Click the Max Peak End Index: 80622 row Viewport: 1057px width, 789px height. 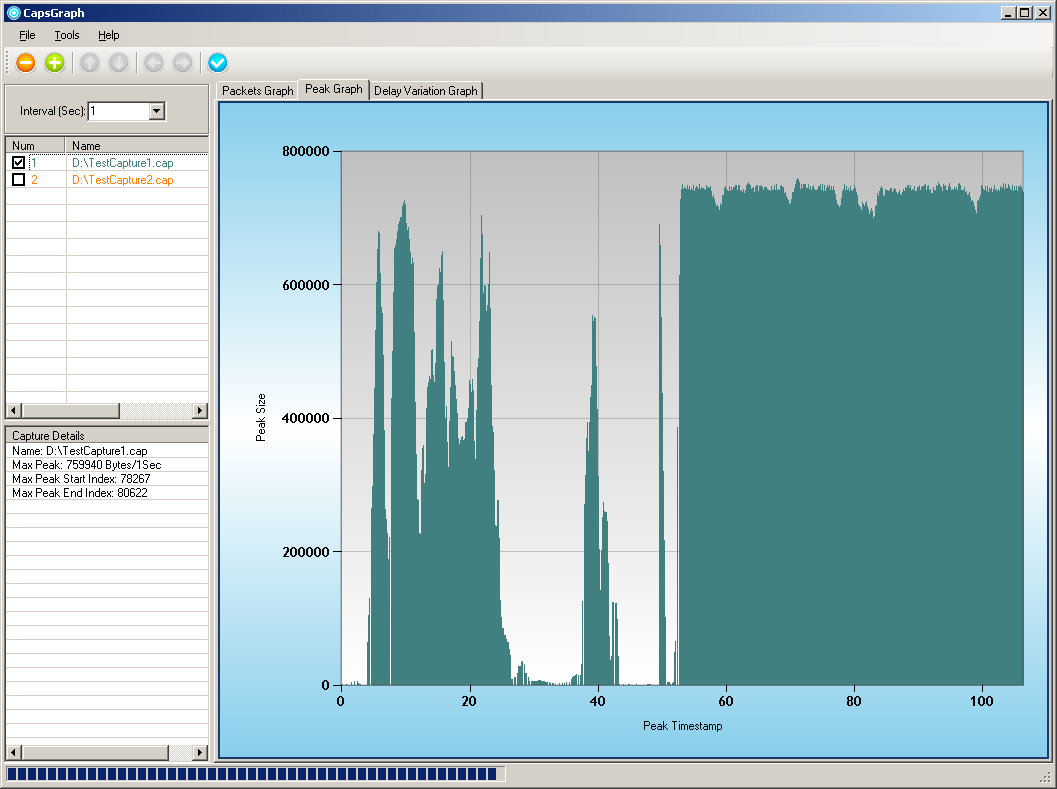(107, 493)
